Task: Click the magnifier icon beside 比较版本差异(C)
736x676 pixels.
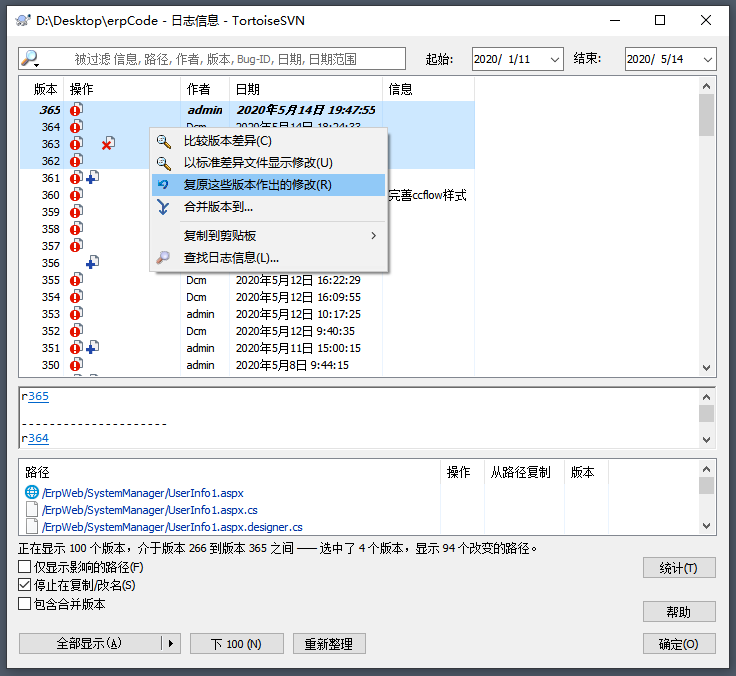Action: pos(163,141)
